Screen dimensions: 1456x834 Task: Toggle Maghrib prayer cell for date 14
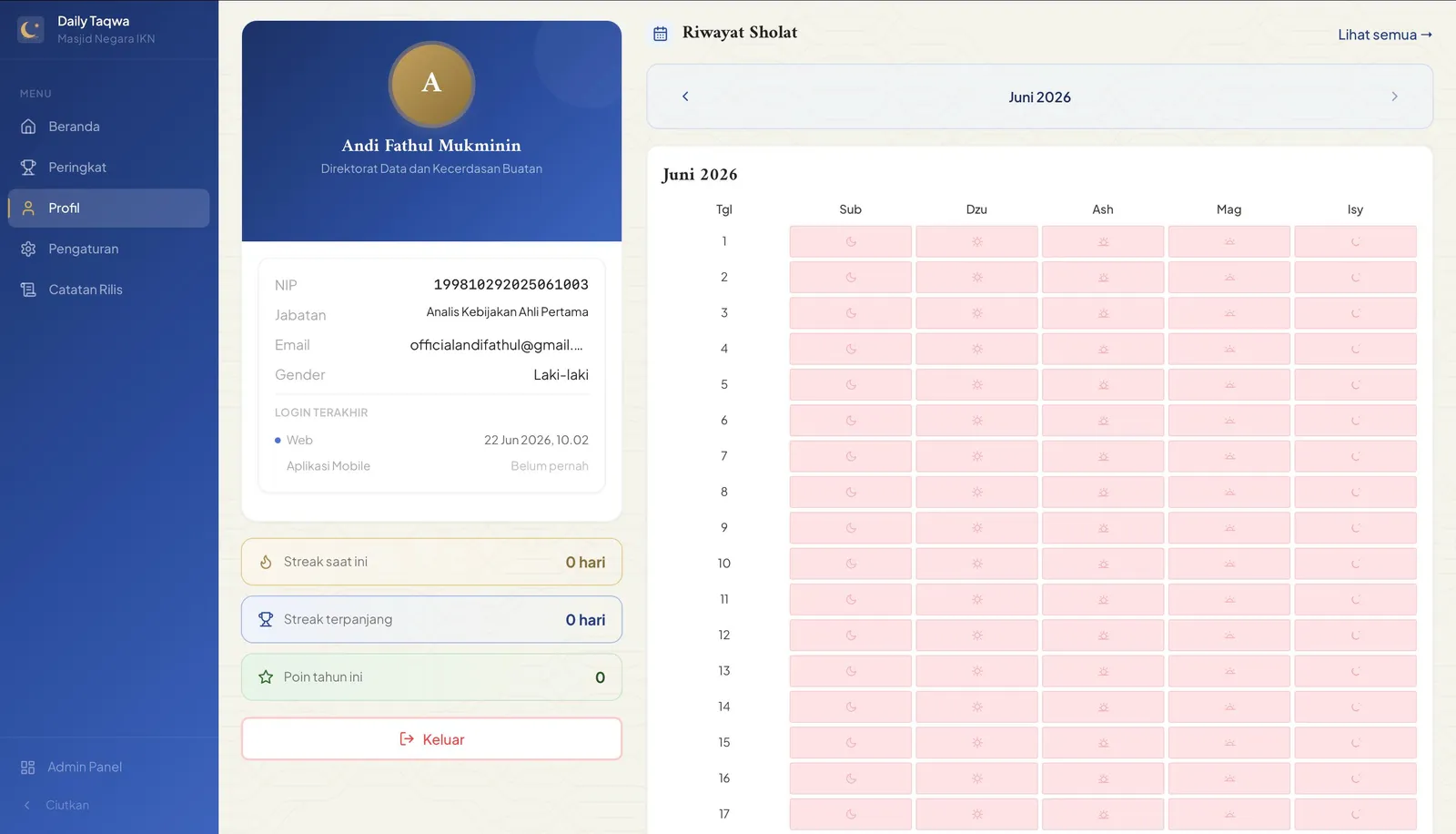point(1228,707)
